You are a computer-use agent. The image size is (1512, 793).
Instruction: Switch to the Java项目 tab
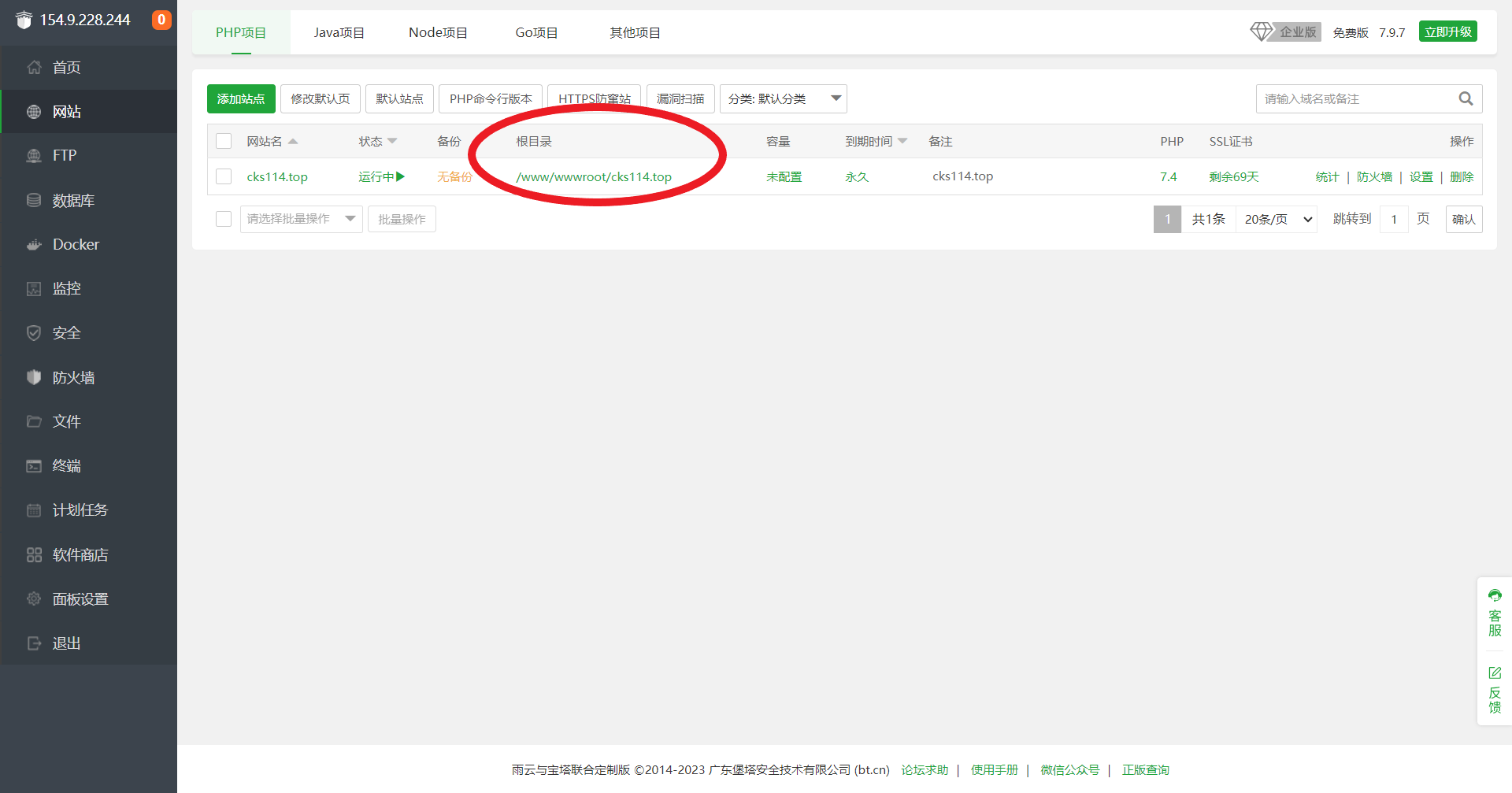339,32
